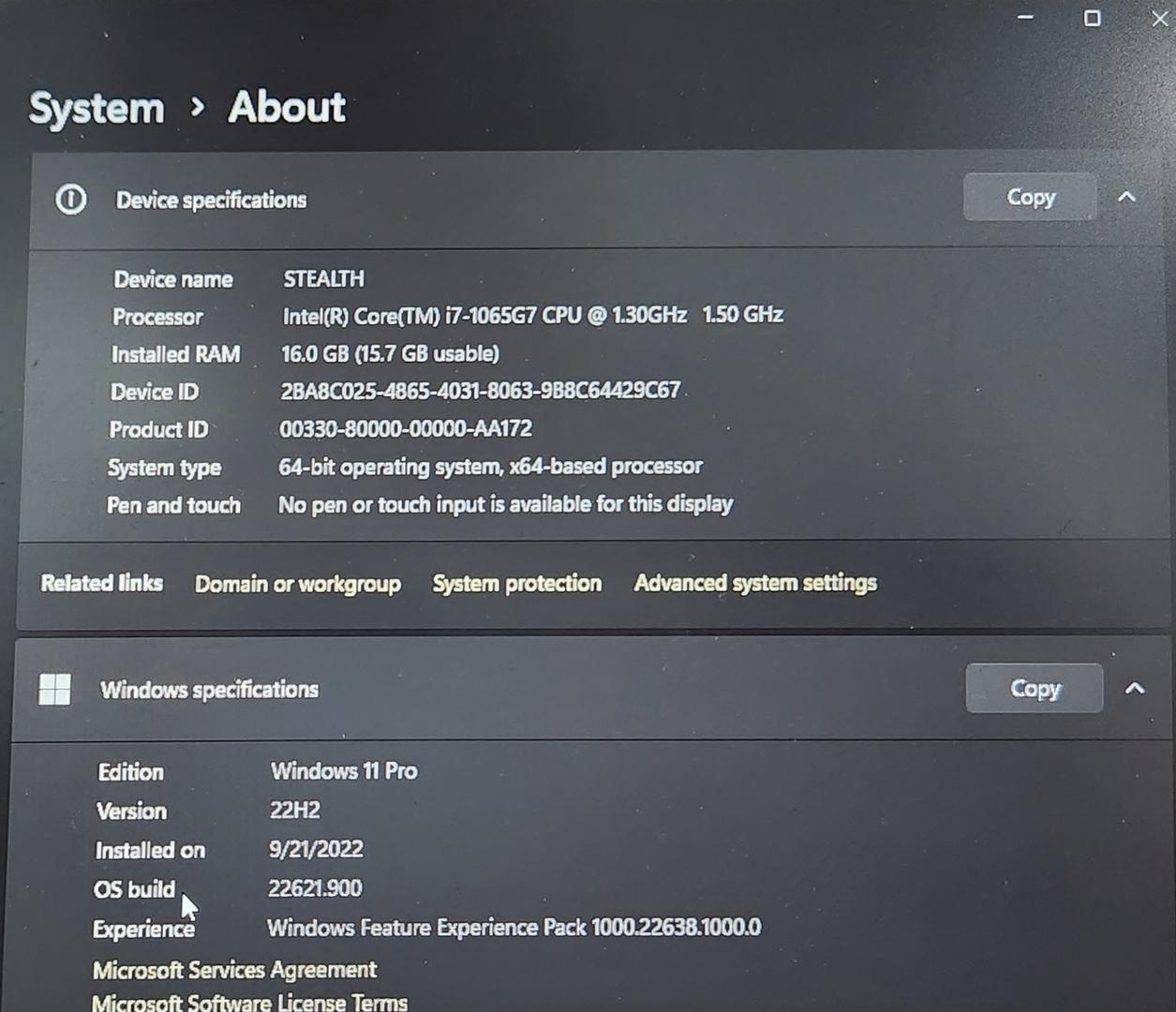Select the device name value STEALTH
This screenshot has height=1012, width=1176.
324,278
